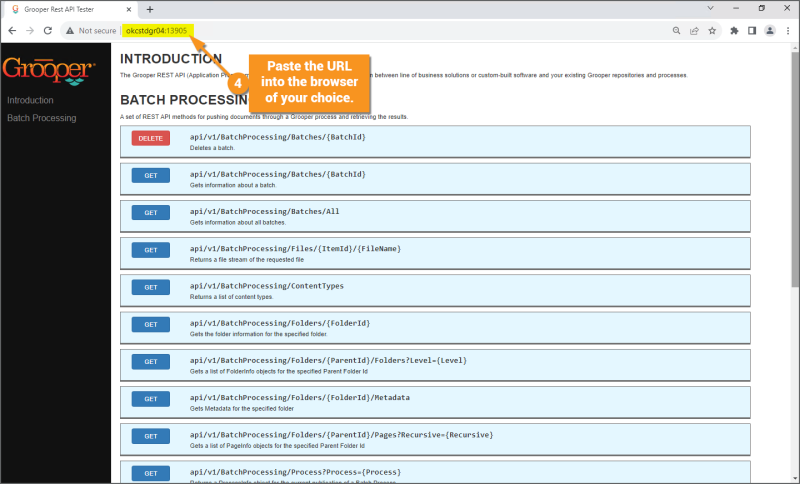Click GET for Process?Process={Process} endpoint
This screenshot has width=800, height=484.
click(x=151, y=473)
